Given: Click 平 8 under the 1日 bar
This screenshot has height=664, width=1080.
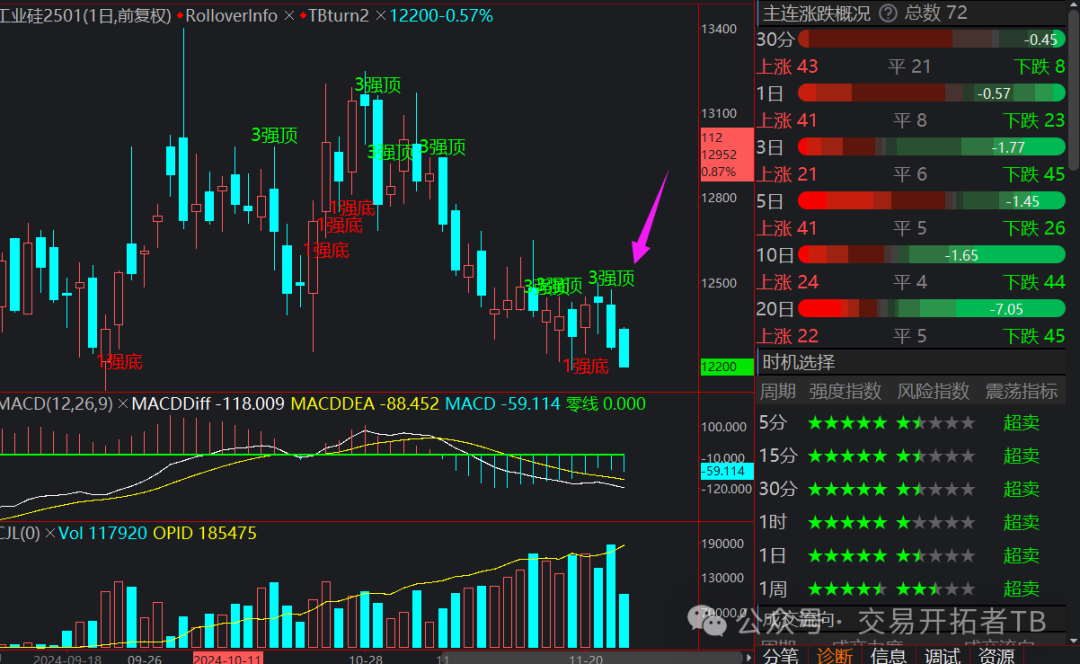Looking at the screenshot, I should coord(910,121).
